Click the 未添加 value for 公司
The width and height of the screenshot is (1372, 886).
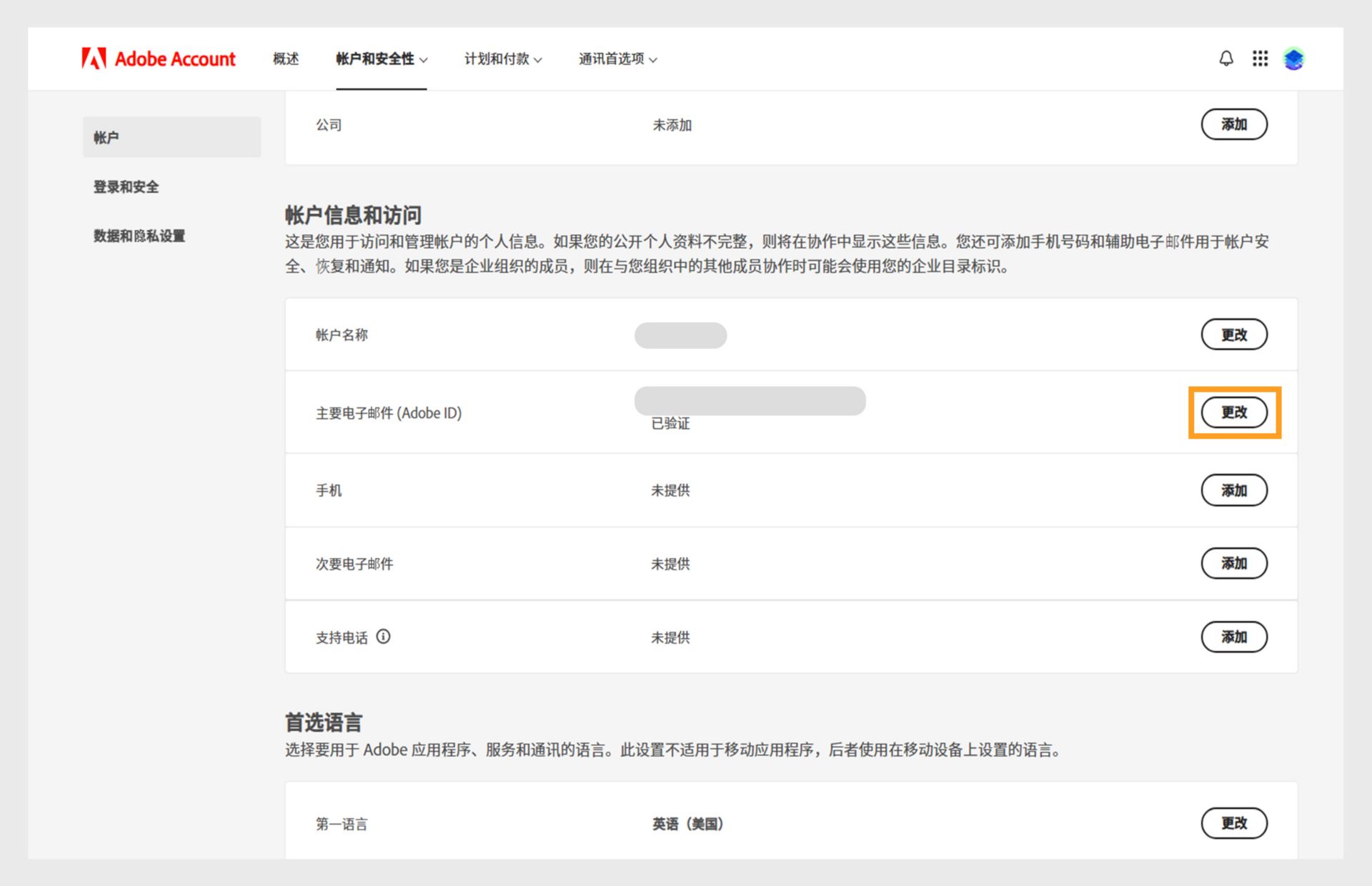672,125
